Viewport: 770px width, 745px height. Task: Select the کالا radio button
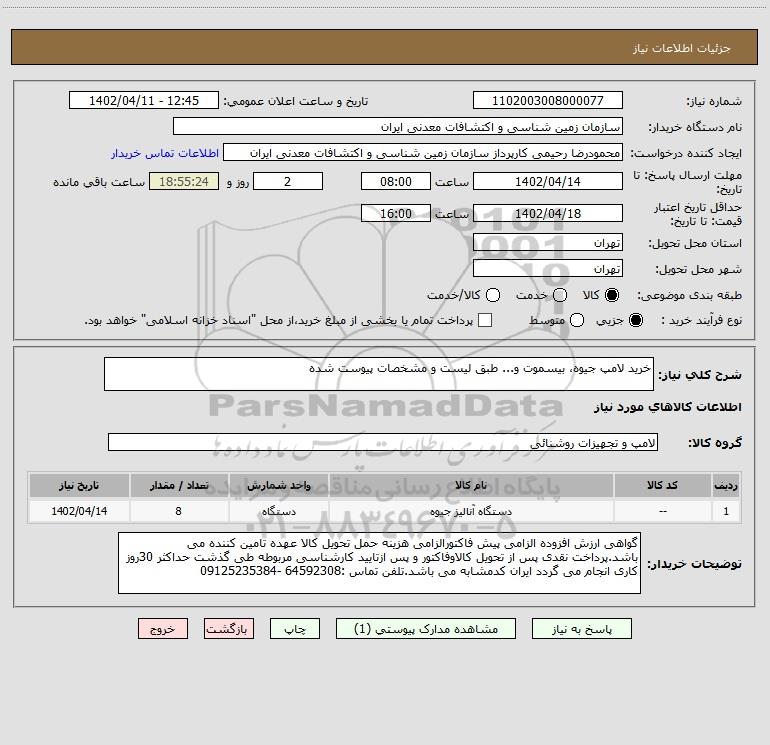click(x=612, y=295)
